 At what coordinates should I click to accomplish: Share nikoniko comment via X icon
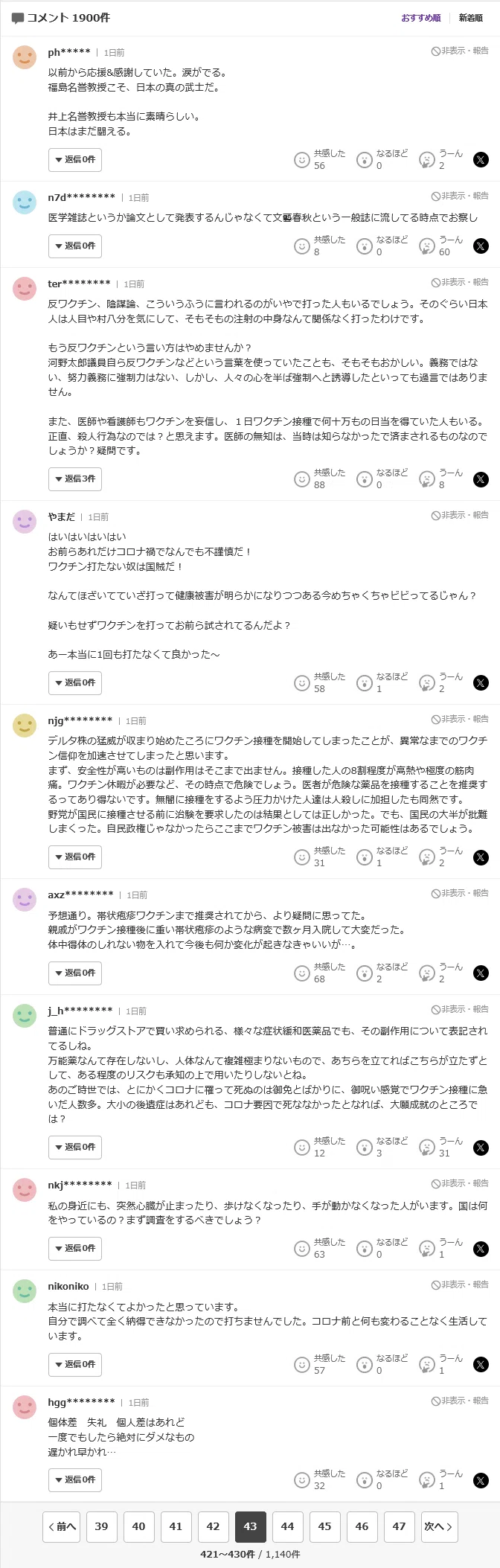click(x=481, y=1364)
